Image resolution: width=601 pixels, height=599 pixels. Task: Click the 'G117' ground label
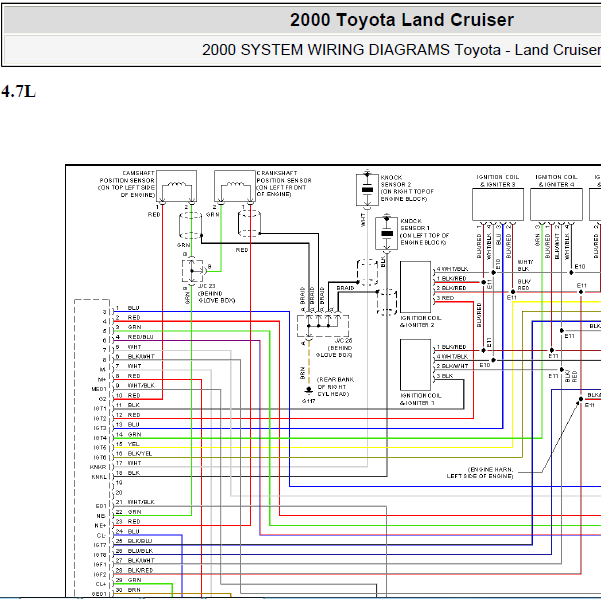tap(308, 401)
